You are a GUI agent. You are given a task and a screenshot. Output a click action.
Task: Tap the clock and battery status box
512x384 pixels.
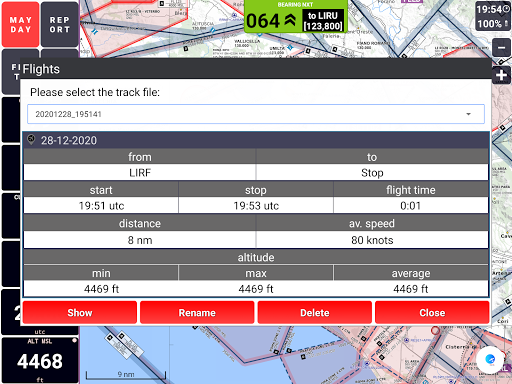[x=493, y=16]
